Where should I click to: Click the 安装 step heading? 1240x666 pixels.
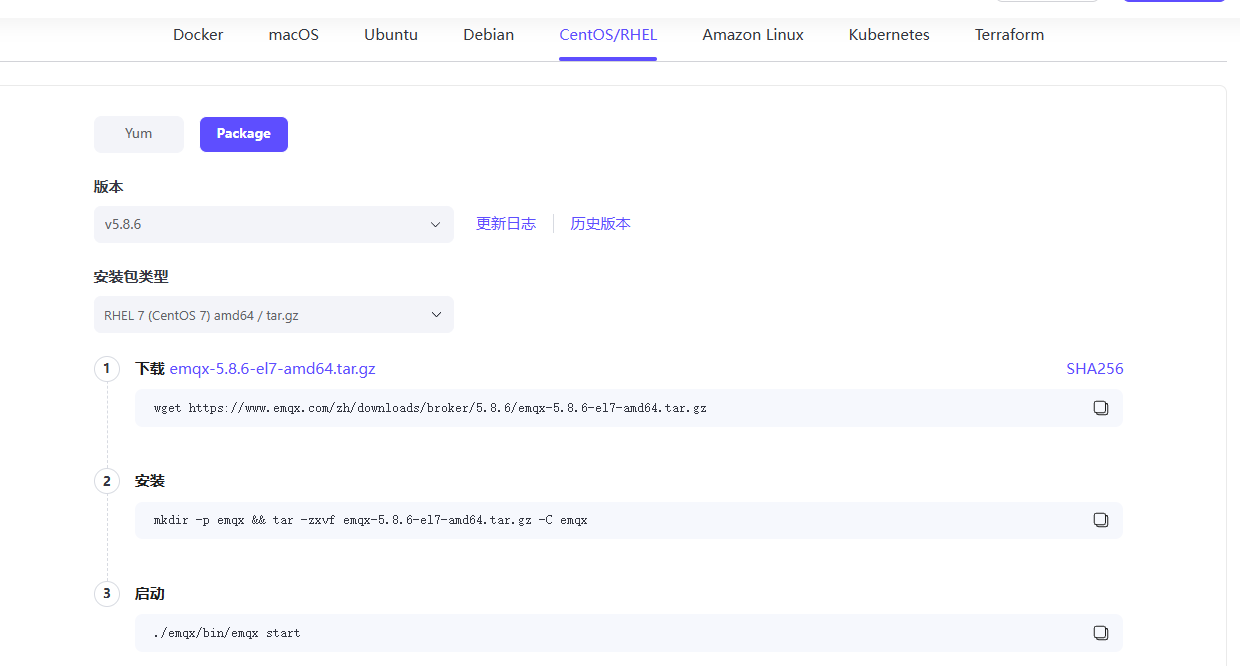(x=150, y=481)
